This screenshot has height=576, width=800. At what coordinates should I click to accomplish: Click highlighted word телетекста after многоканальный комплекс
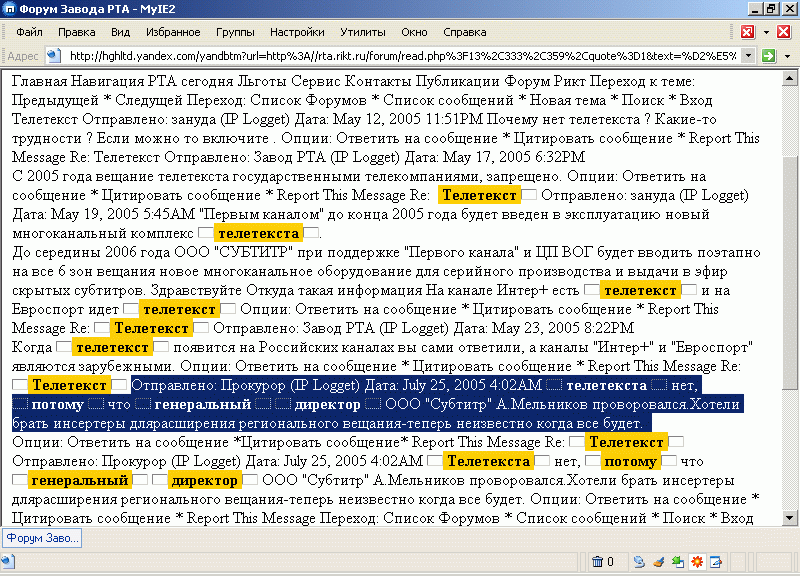coord(258,233)
